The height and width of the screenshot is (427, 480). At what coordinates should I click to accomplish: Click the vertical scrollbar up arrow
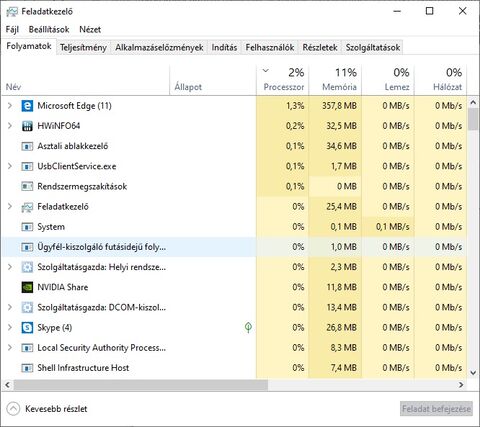coord(473,102)
